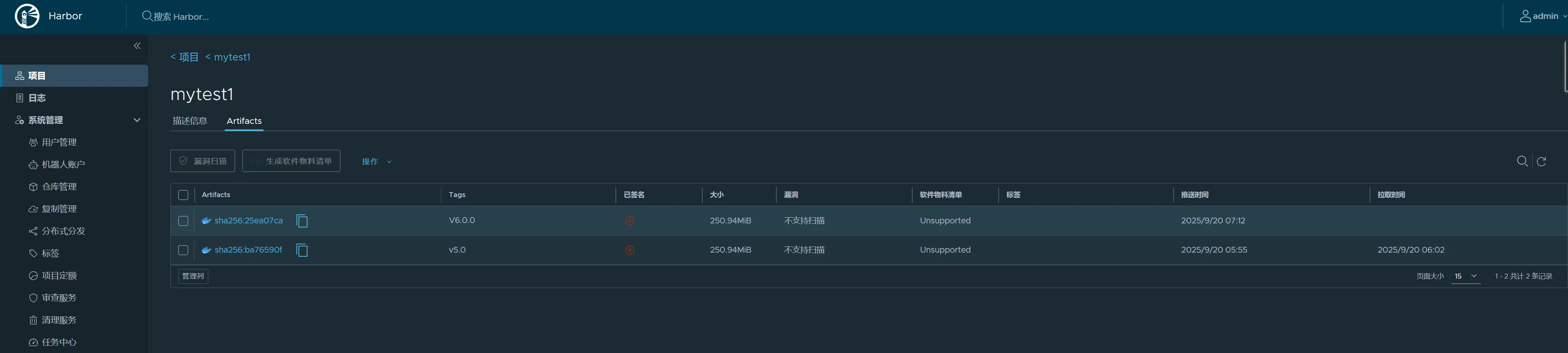Viewport: 1568px width, 353px height.
Task: Select all artifacts with header checkbox
Action: click(x=183, y=195)
